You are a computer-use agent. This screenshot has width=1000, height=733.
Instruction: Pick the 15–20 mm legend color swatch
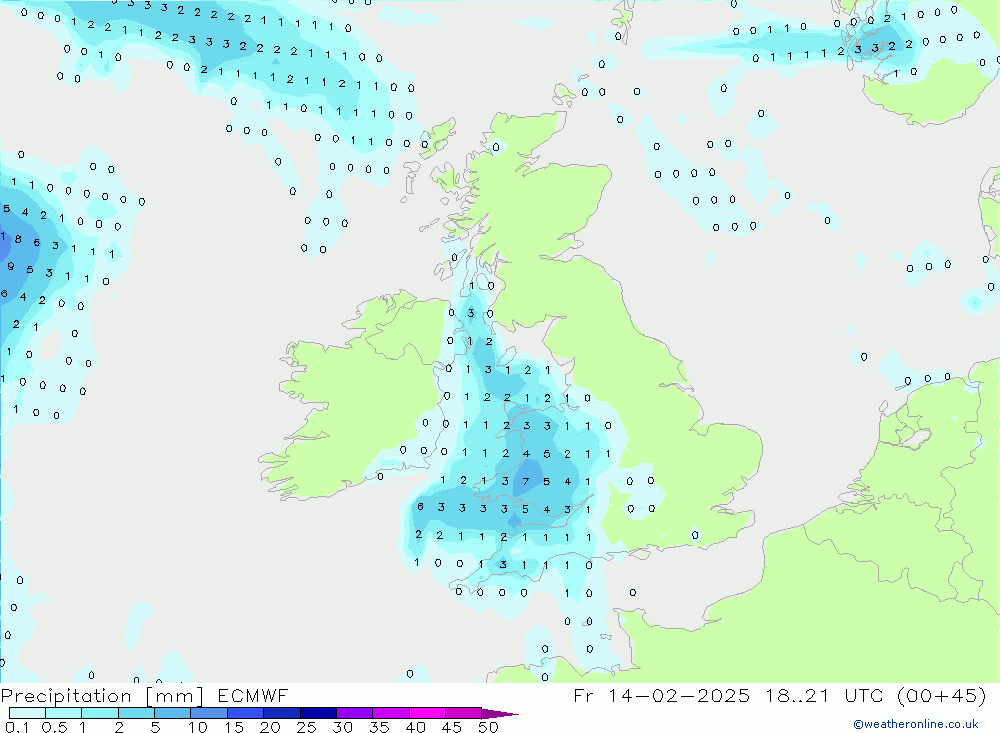coord(246,713)
